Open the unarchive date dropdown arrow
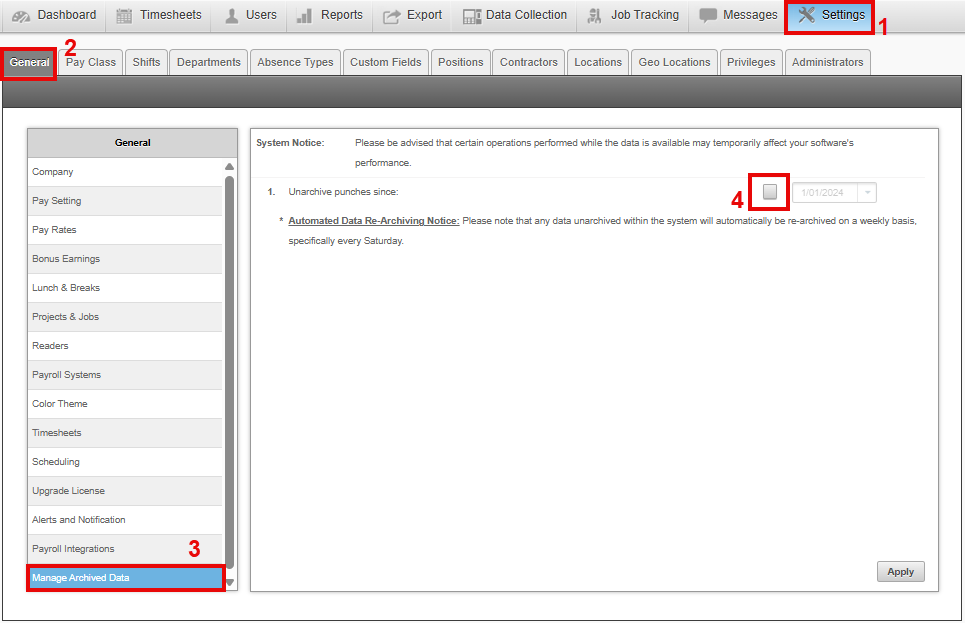The width and height of the screenshot is (965, 623). point(867,193)
